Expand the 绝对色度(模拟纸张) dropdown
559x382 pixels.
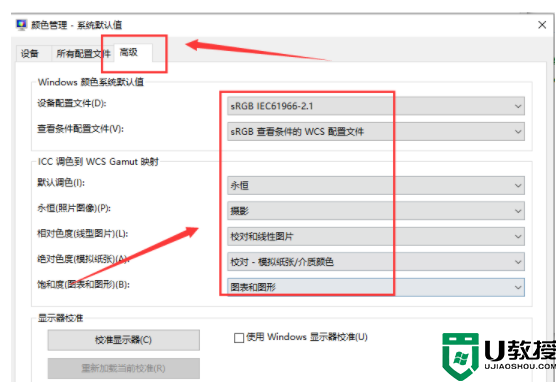376,262
